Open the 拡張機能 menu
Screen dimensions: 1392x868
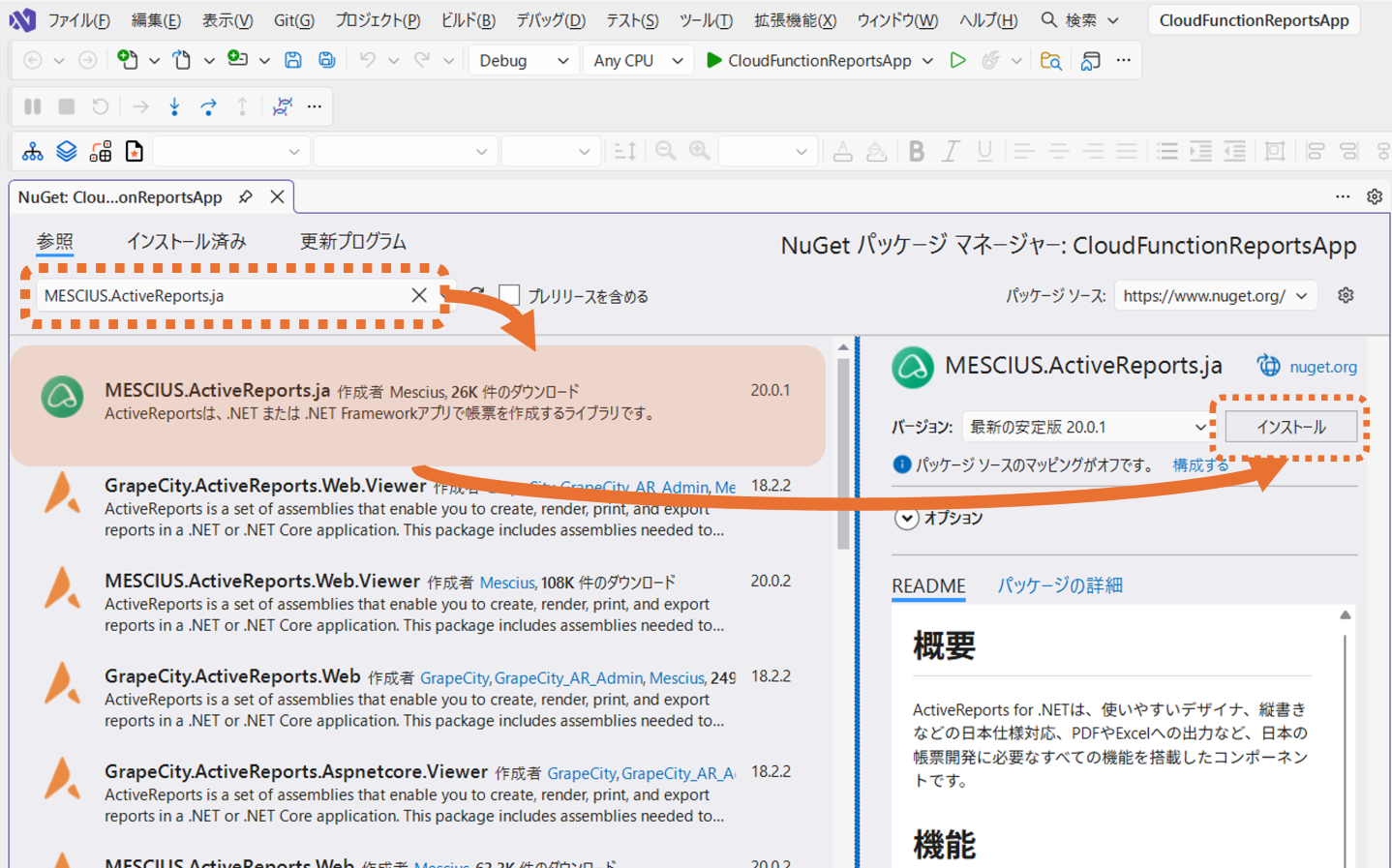tap(795, 19)
